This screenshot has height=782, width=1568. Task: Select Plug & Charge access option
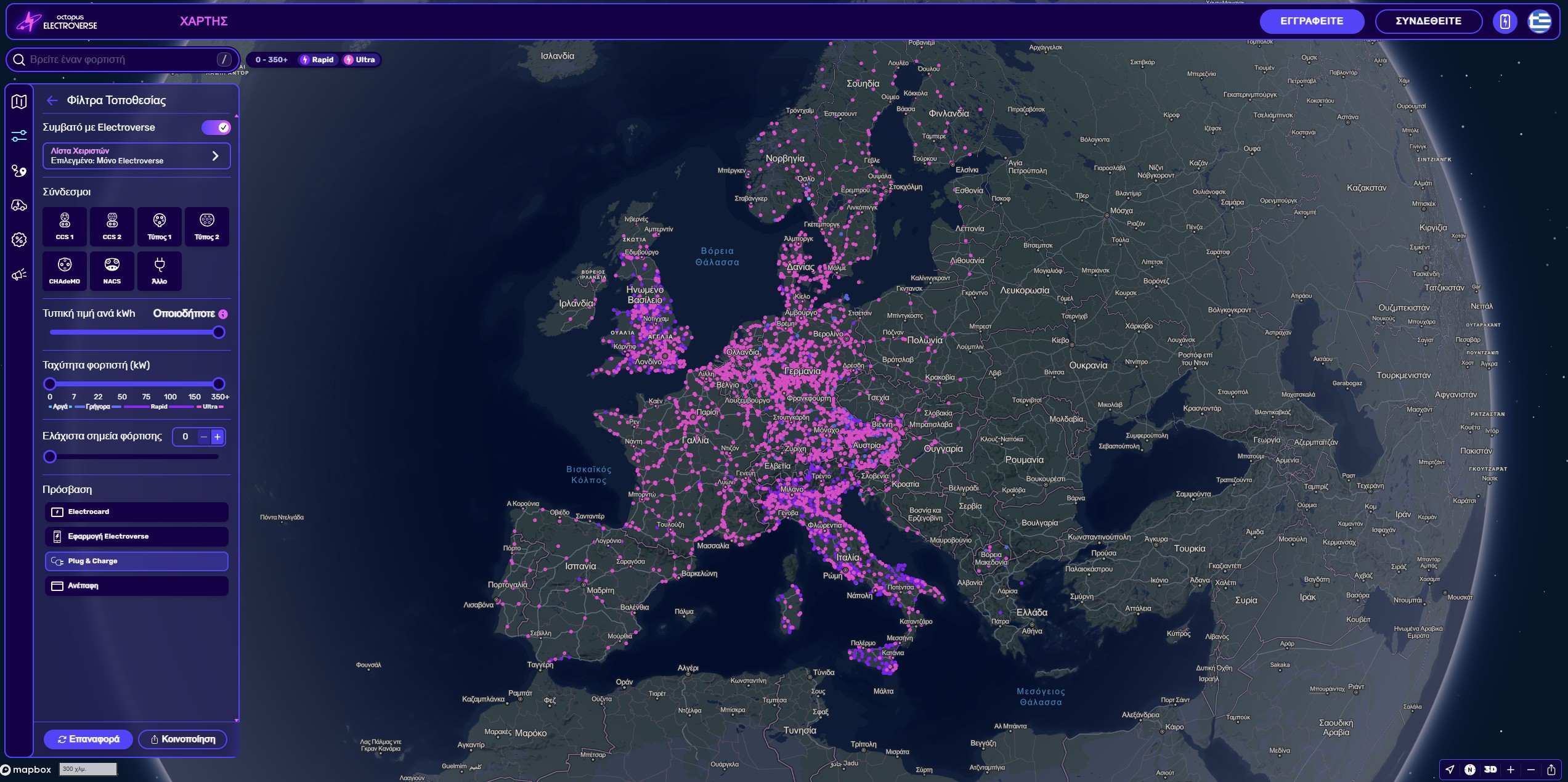pyautogui.click(x=136, y=561)
